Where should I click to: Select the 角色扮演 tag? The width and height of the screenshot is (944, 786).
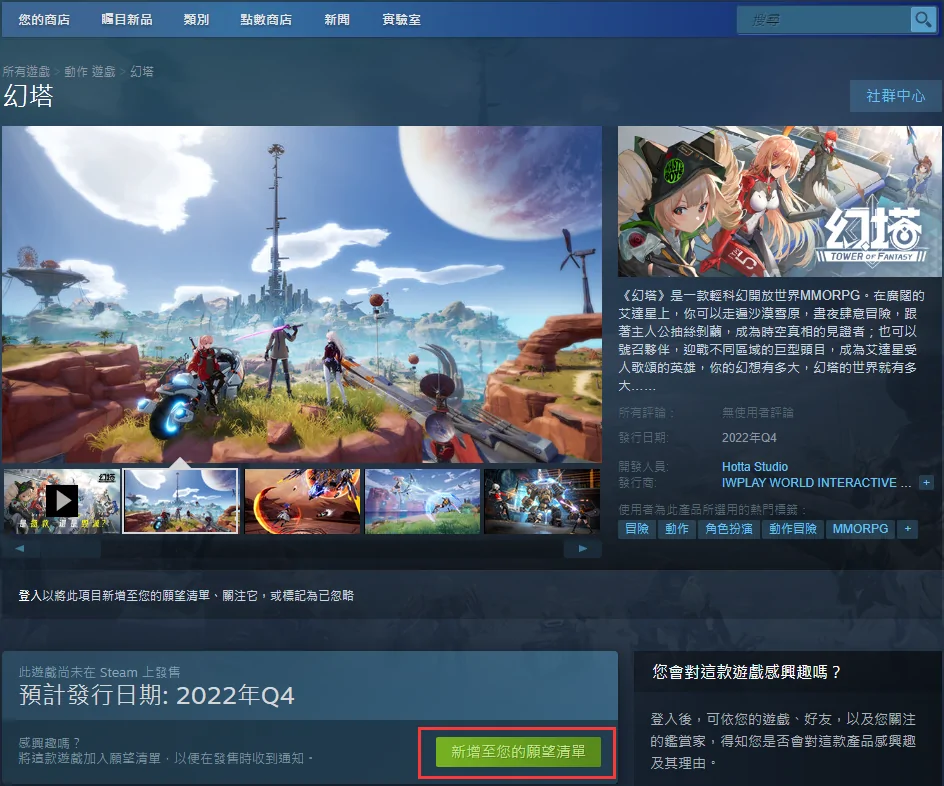click(729, 529)
